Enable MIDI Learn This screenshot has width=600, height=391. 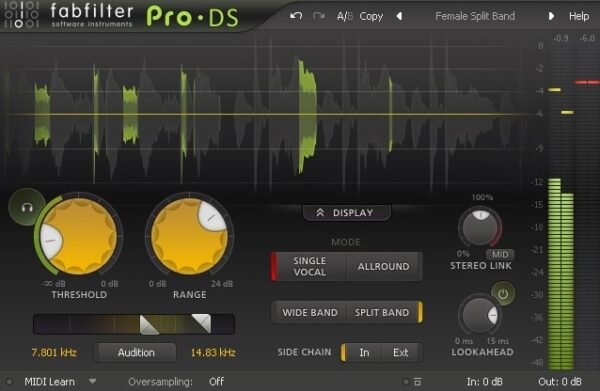coord(49,381)
